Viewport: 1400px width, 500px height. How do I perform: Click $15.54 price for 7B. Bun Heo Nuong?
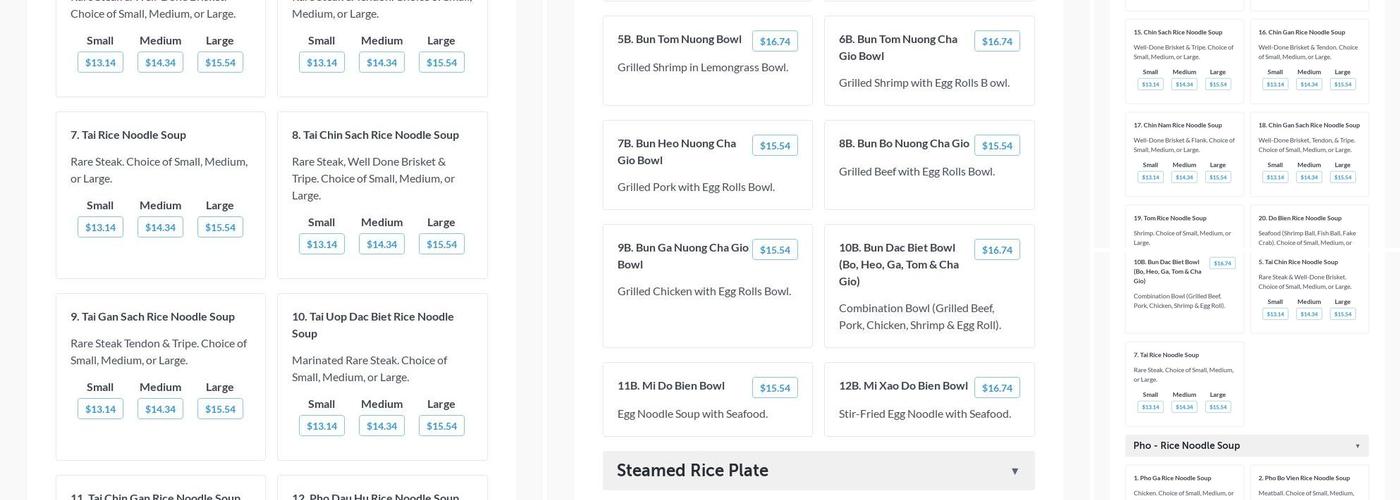tap(775, 146)
